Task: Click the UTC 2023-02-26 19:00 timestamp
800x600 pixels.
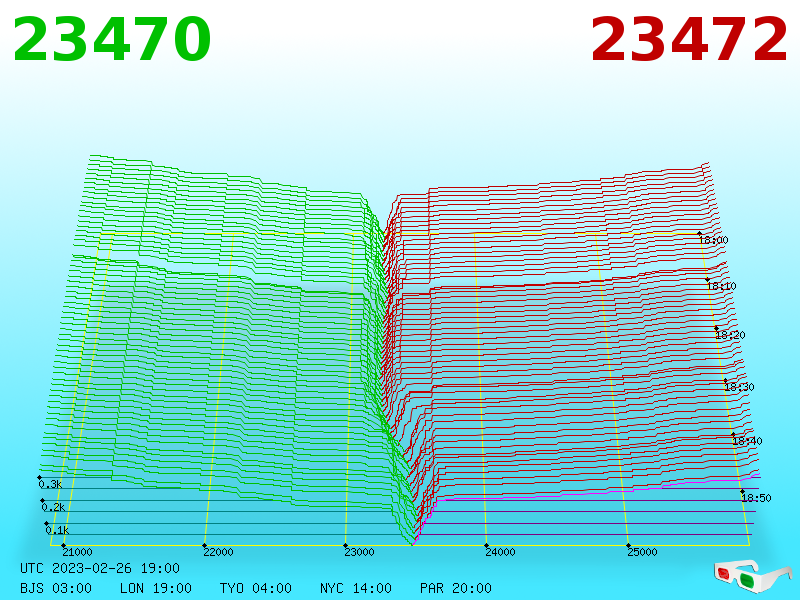Action: 100,568
